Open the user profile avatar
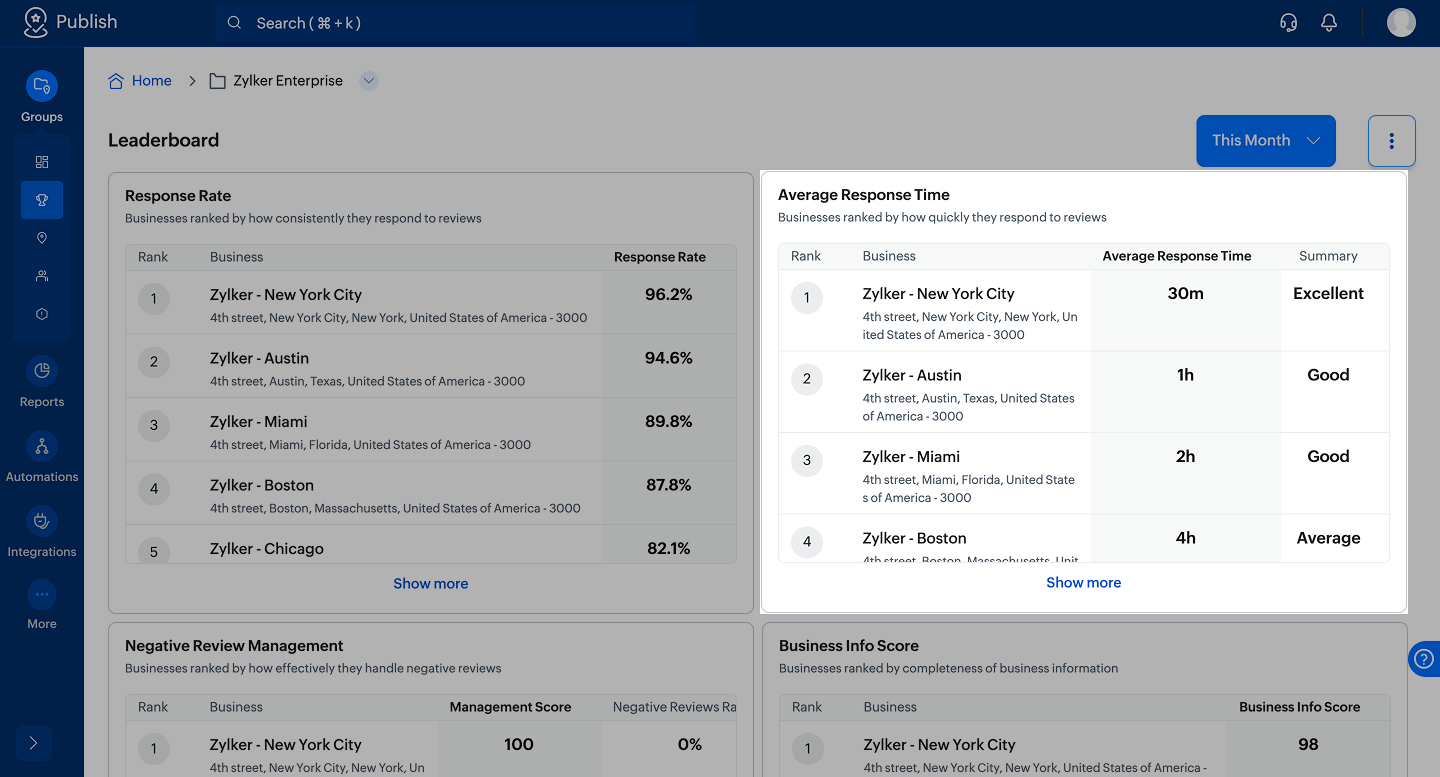 click(x=1401, y=23)
